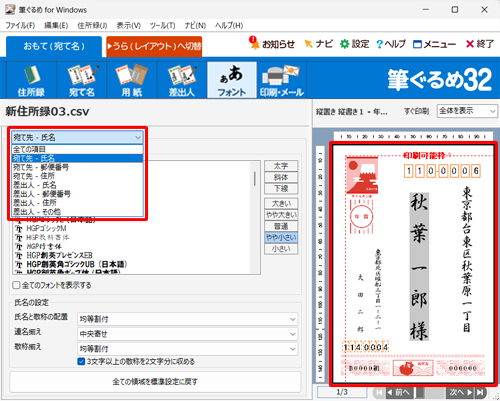Viewport: 500px width, 401px height.
Task: Click 終了 to exit the application
Action: 480,44
